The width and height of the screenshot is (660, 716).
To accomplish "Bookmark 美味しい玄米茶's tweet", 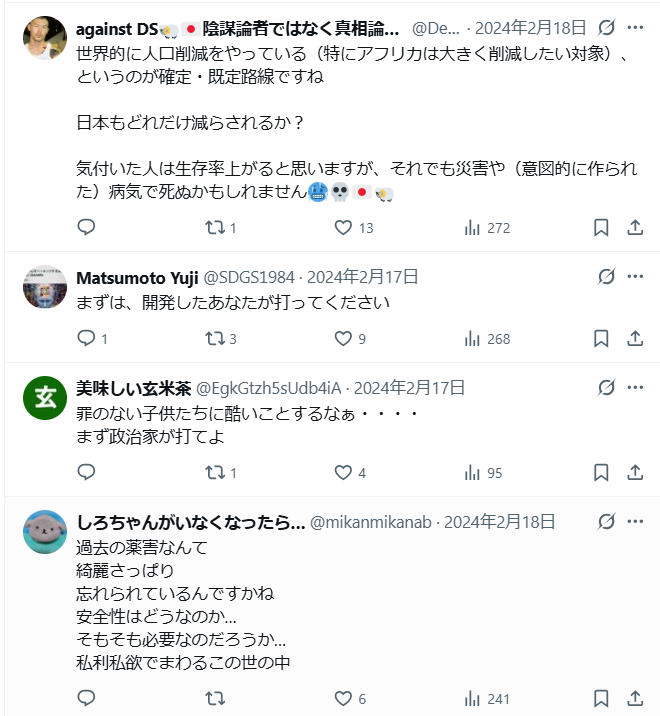I will pos(601,473).
